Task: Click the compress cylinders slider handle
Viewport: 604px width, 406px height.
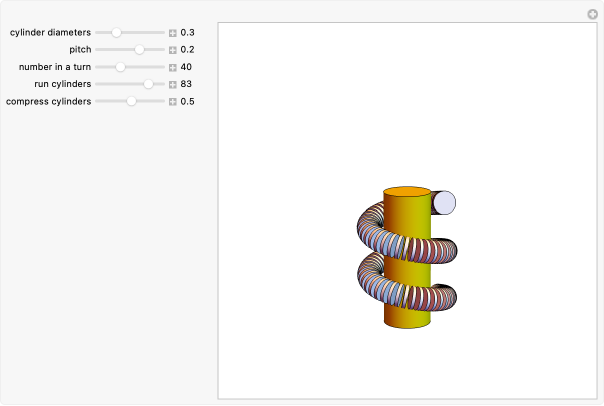Action: pos(130,101)
